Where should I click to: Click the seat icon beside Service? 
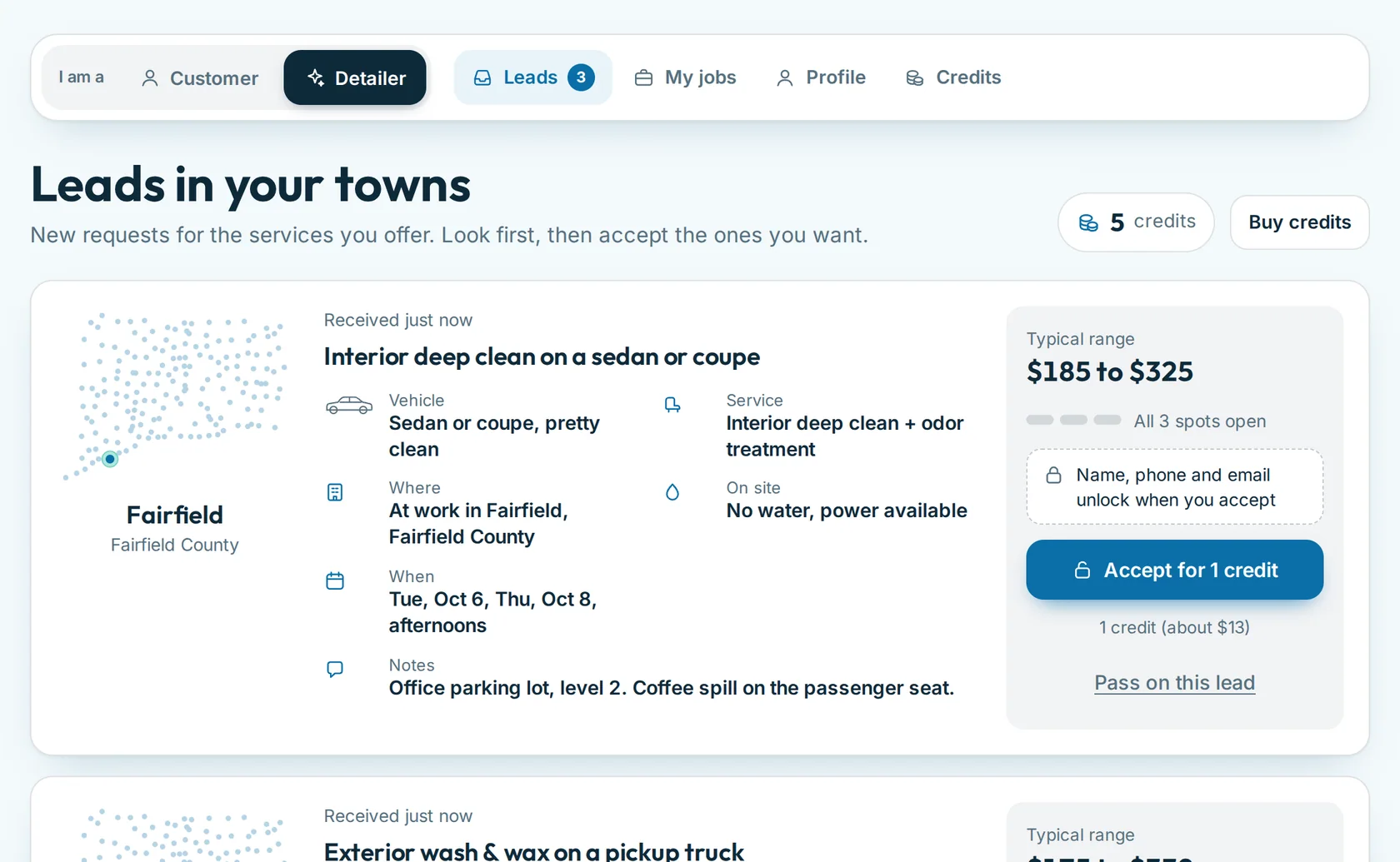672,405
